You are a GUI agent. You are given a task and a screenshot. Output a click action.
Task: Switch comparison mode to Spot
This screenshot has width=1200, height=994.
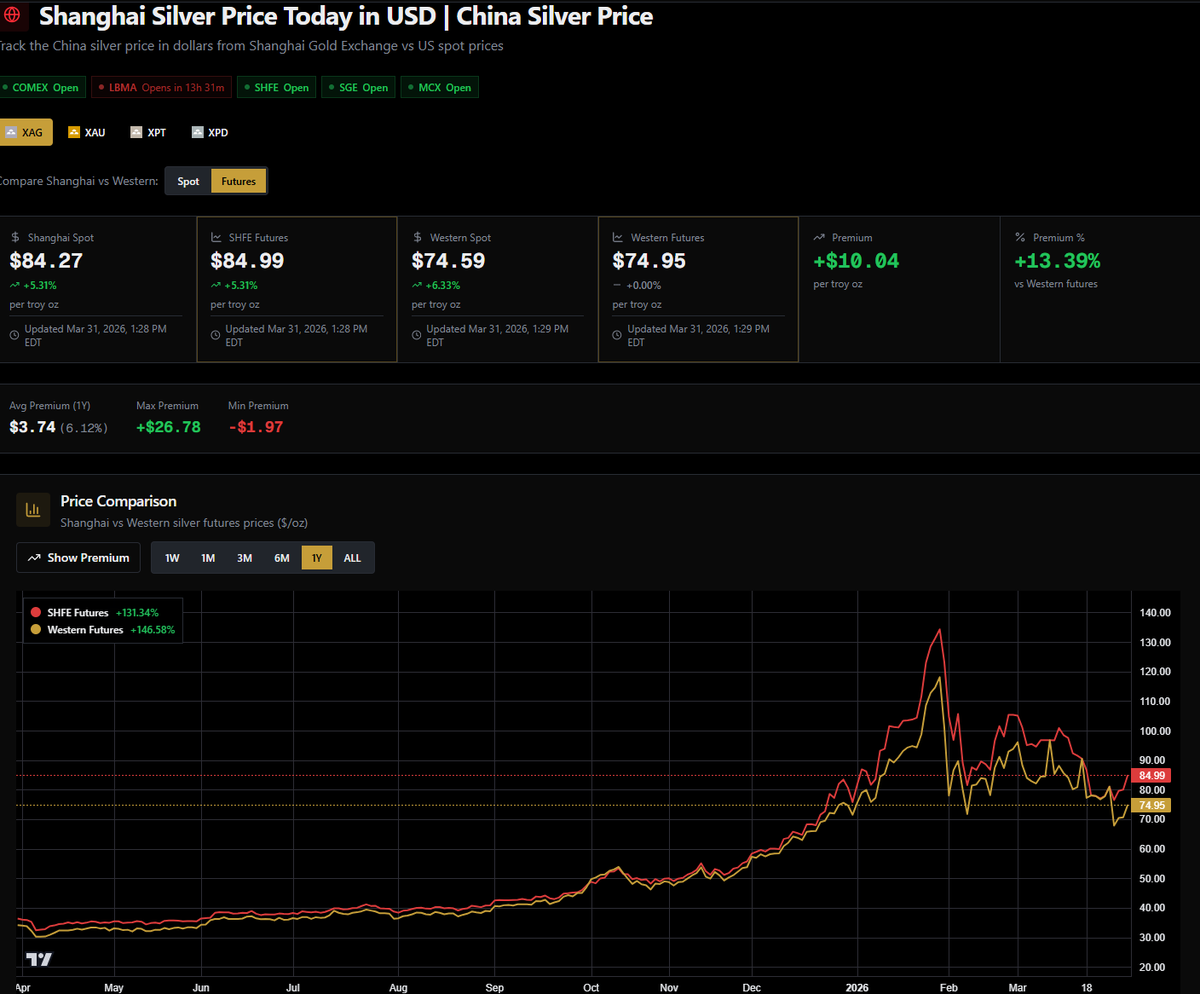[188, 181]
